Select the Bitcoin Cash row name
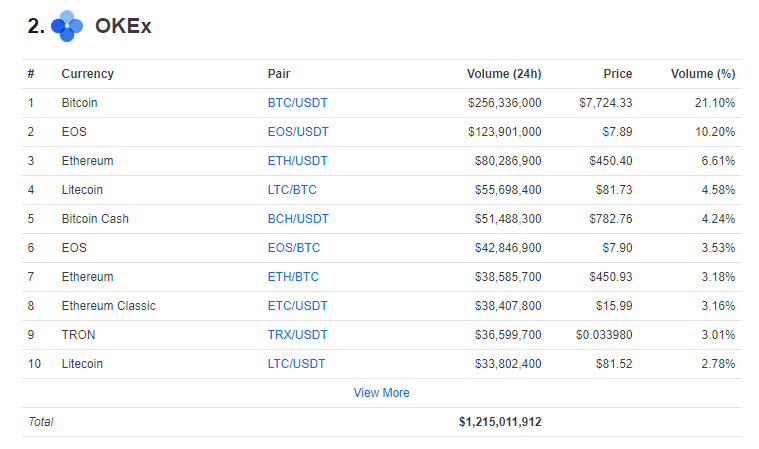This screenshot has width=759, height=449. pos(95,219)
